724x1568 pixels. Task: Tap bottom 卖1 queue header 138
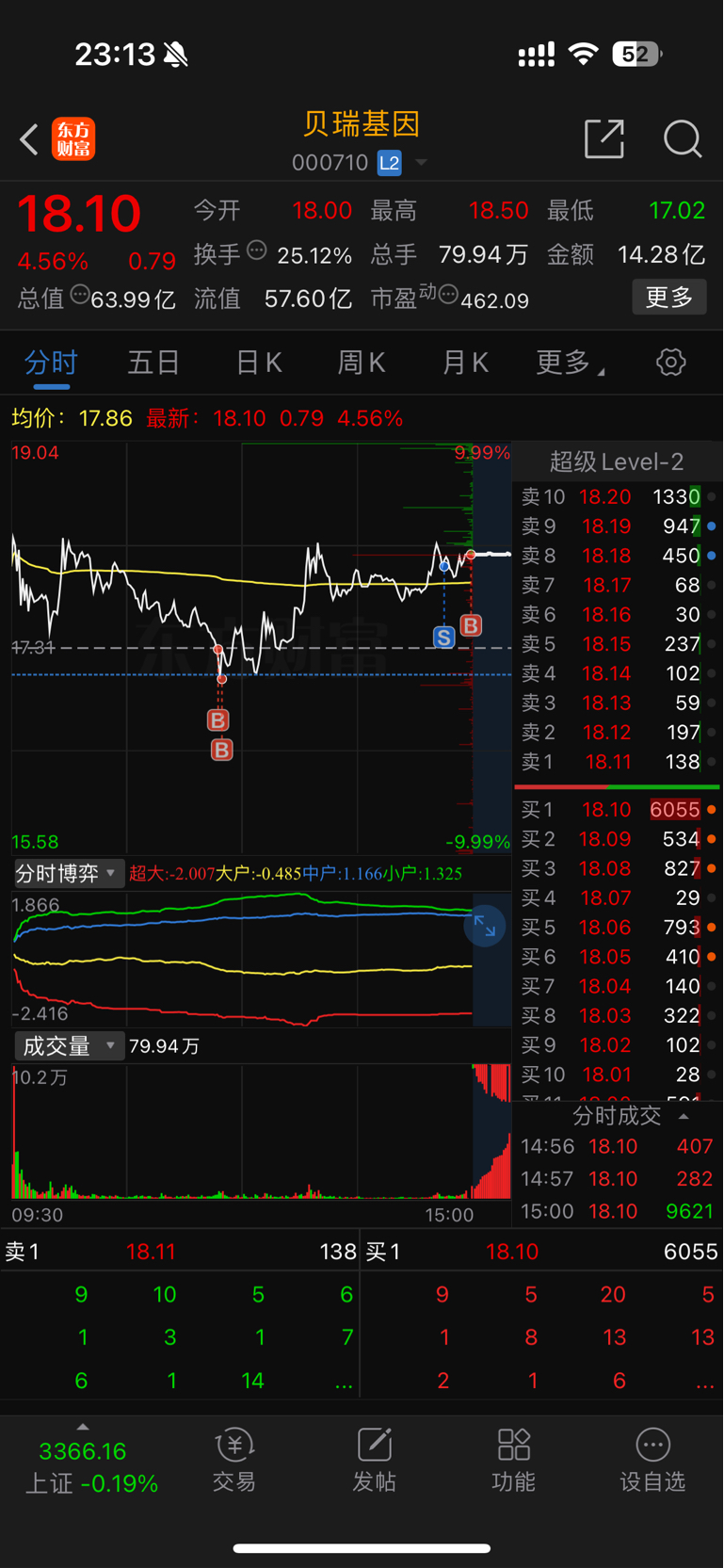point(180,1252)
